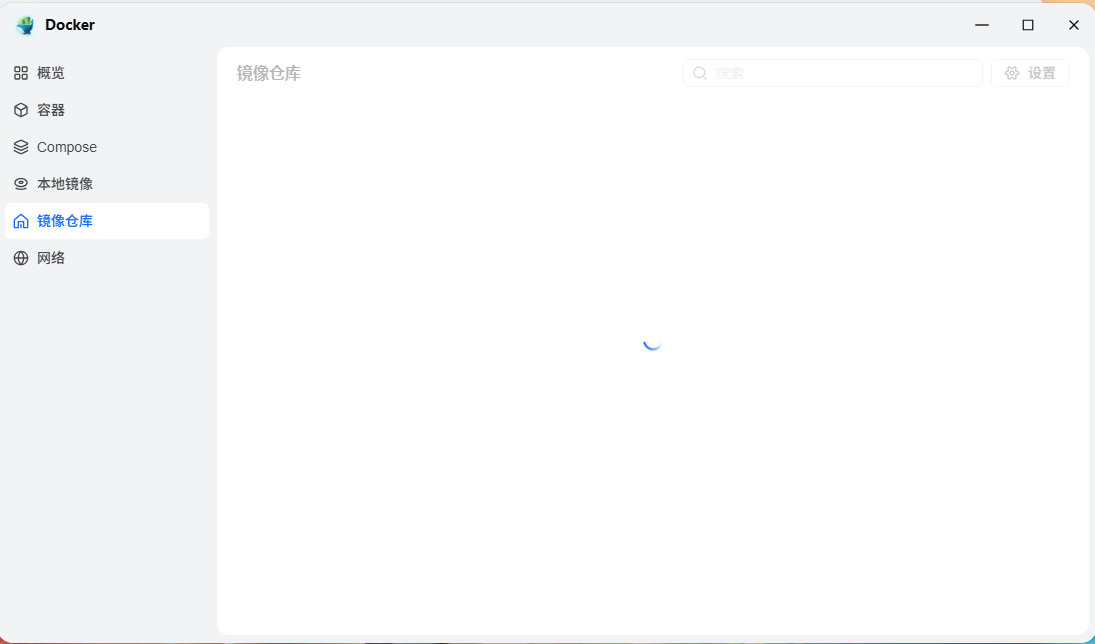Open the Compose section
1095x644 pixels.
pyautogui.click(x=107, y=147)
